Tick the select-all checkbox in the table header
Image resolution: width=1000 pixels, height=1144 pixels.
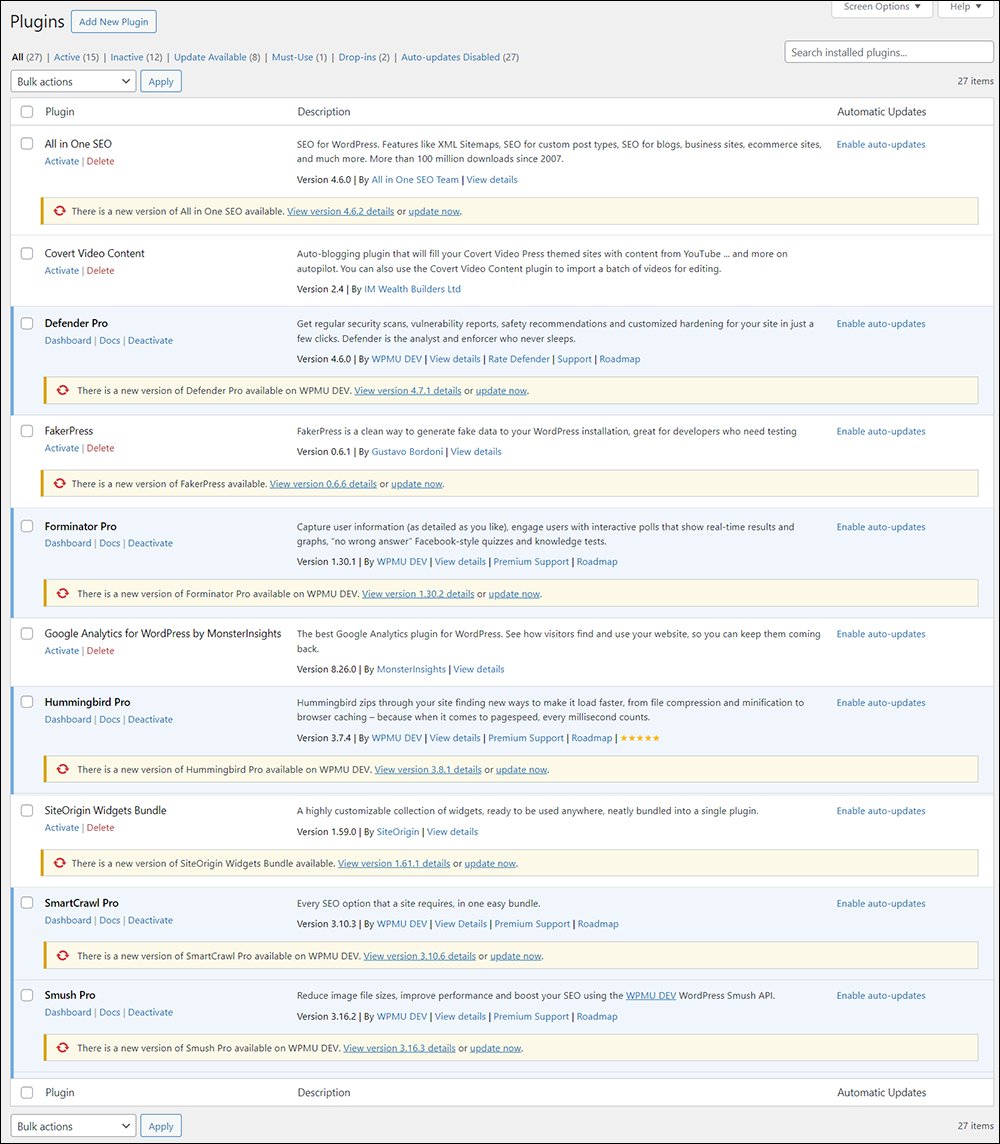click(x=27, y=112)
